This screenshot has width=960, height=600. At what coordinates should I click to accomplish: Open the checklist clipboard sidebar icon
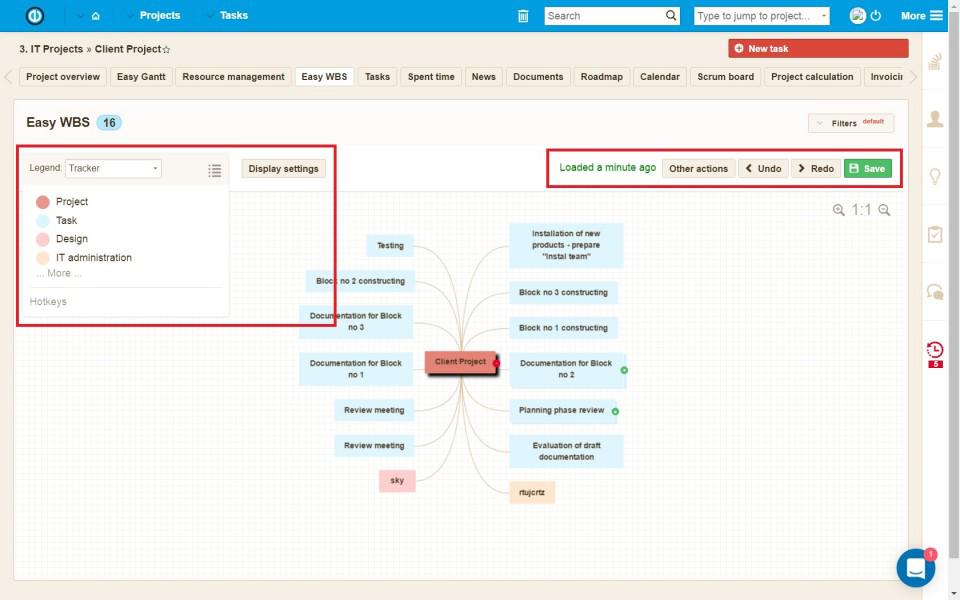point(935,234)
